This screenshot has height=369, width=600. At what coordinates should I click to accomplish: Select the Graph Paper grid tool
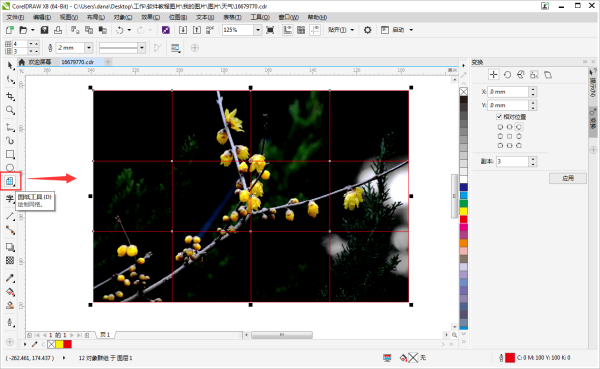10,181
